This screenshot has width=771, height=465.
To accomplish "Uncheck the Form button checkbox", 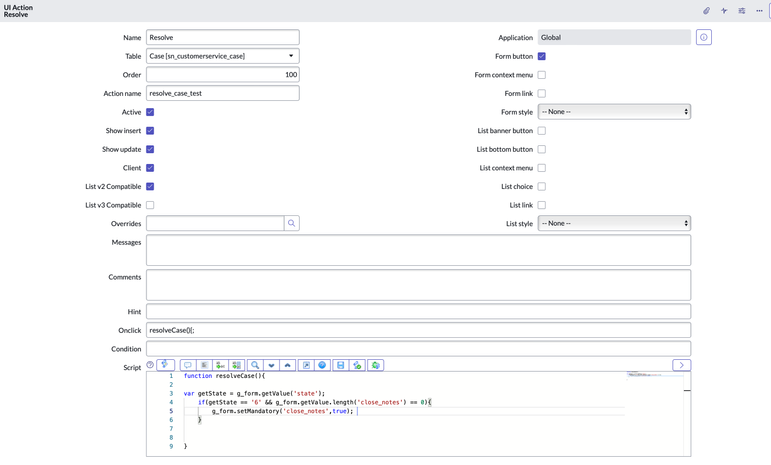I will coord(541,56).
